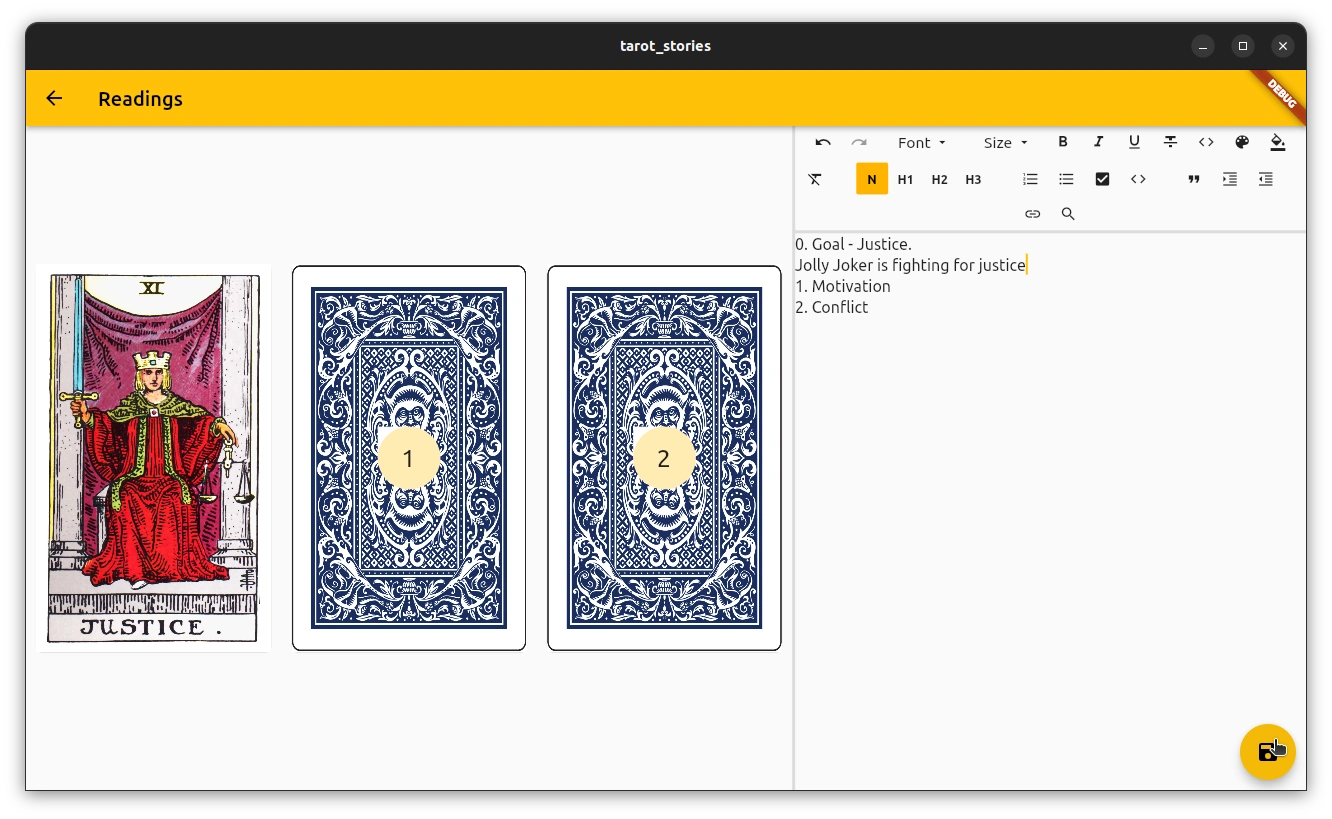
Task: Toggle italic formatting
Action: pos(1099,142)
